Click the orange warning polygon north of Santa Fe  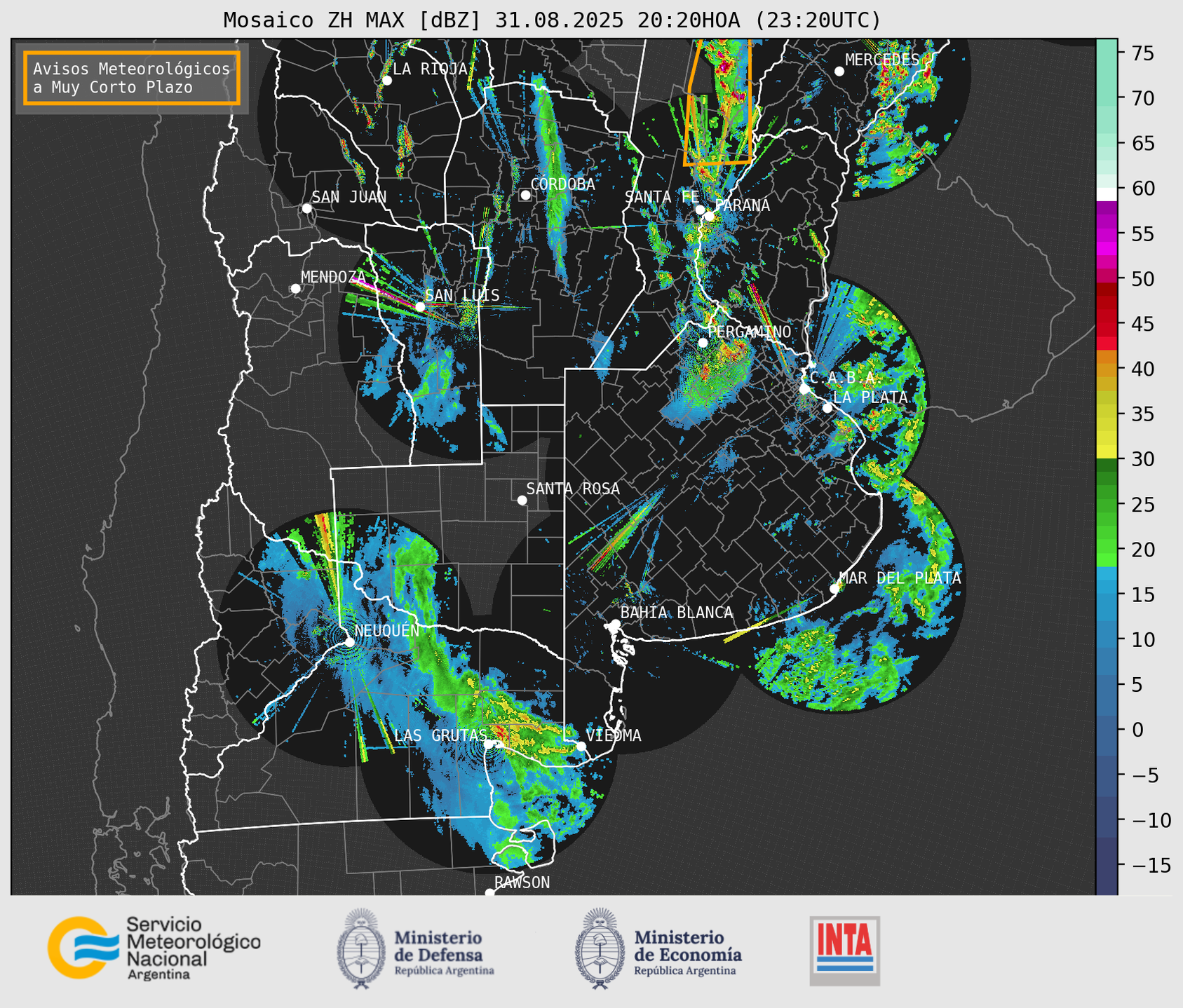coord(718,102)
